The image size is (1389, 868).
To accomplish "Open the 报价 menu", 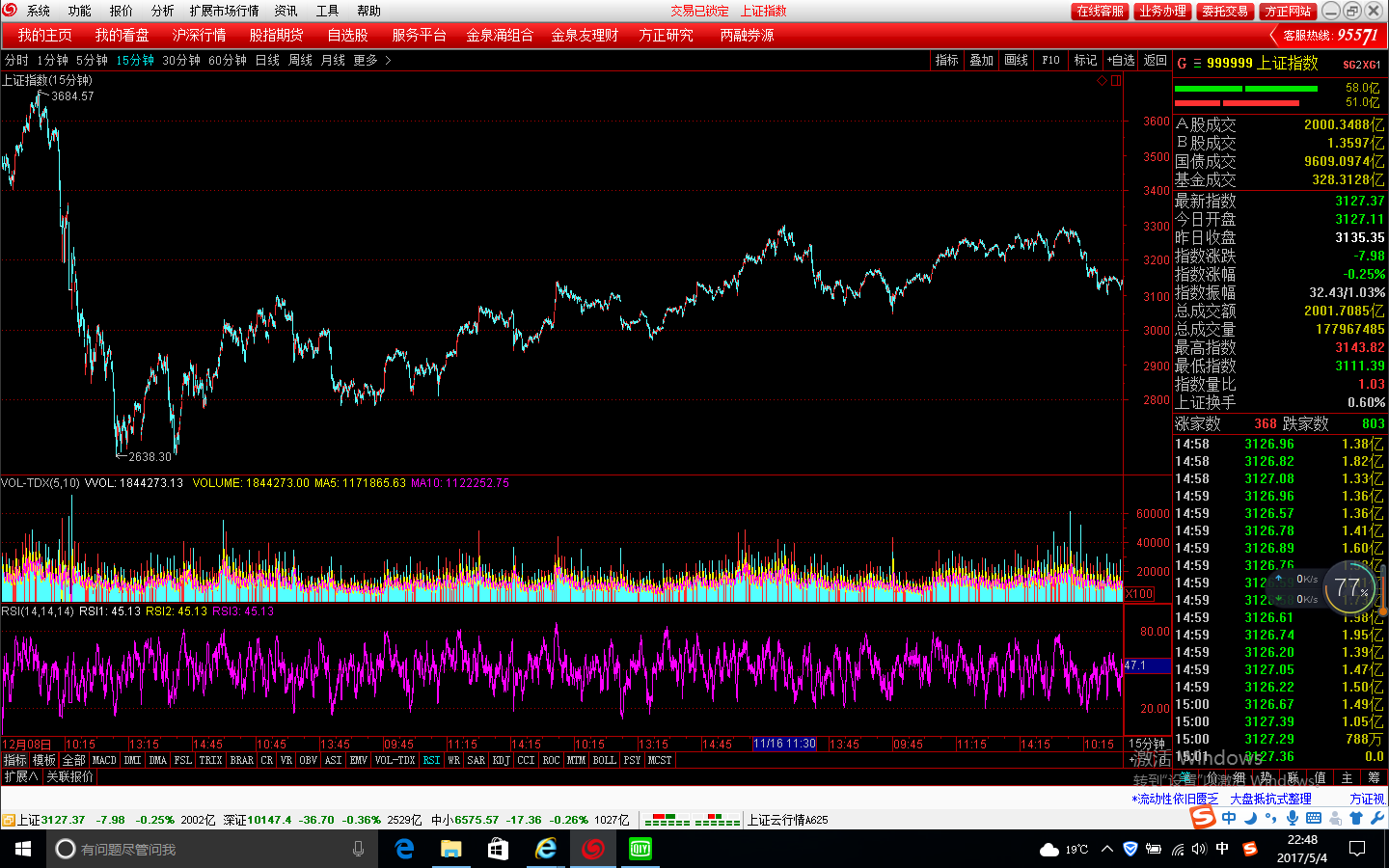I will coord(122,11).
